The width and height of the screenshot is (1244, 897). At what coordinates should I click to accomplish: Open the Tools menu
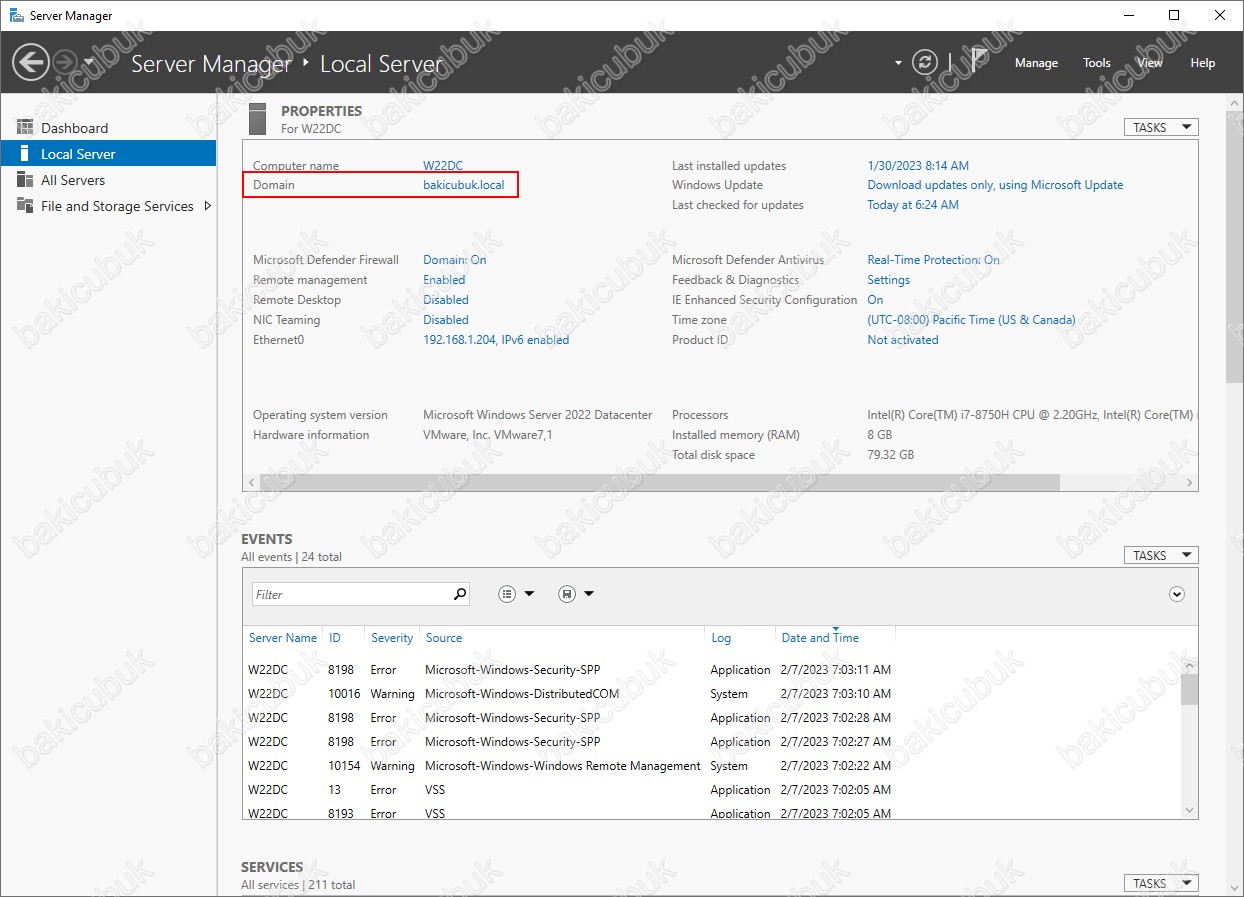(x=1097, y=63)
